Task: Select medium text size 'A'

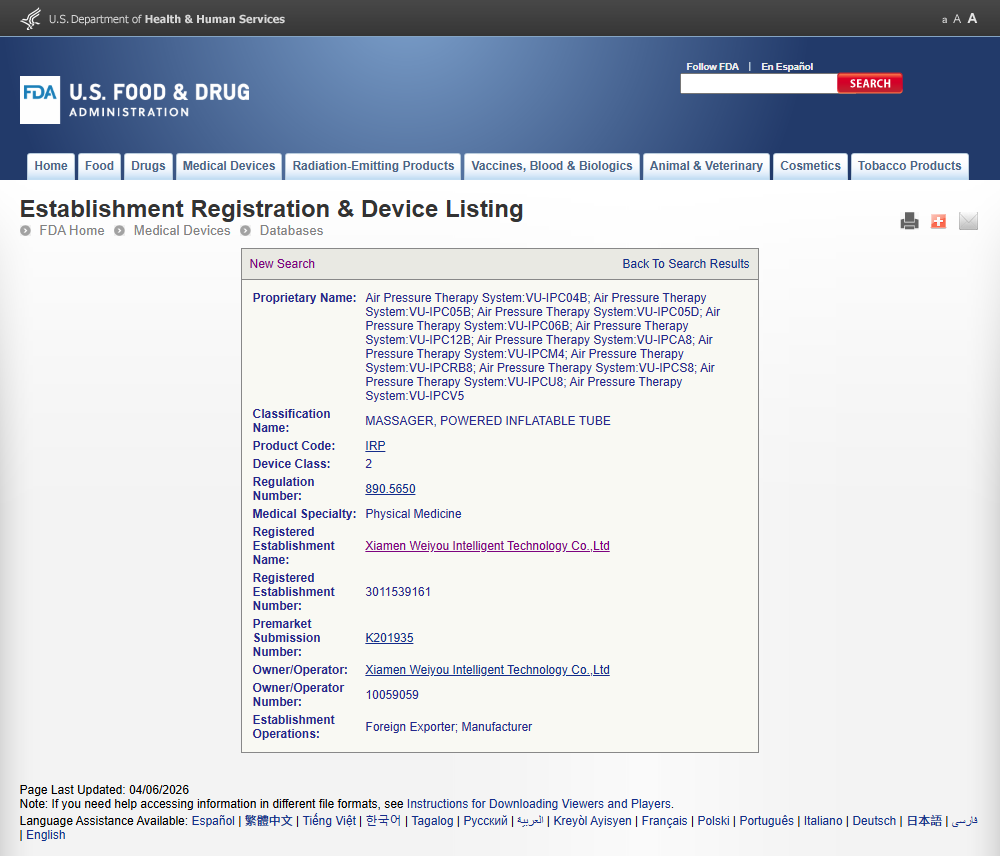Action: 957,19
